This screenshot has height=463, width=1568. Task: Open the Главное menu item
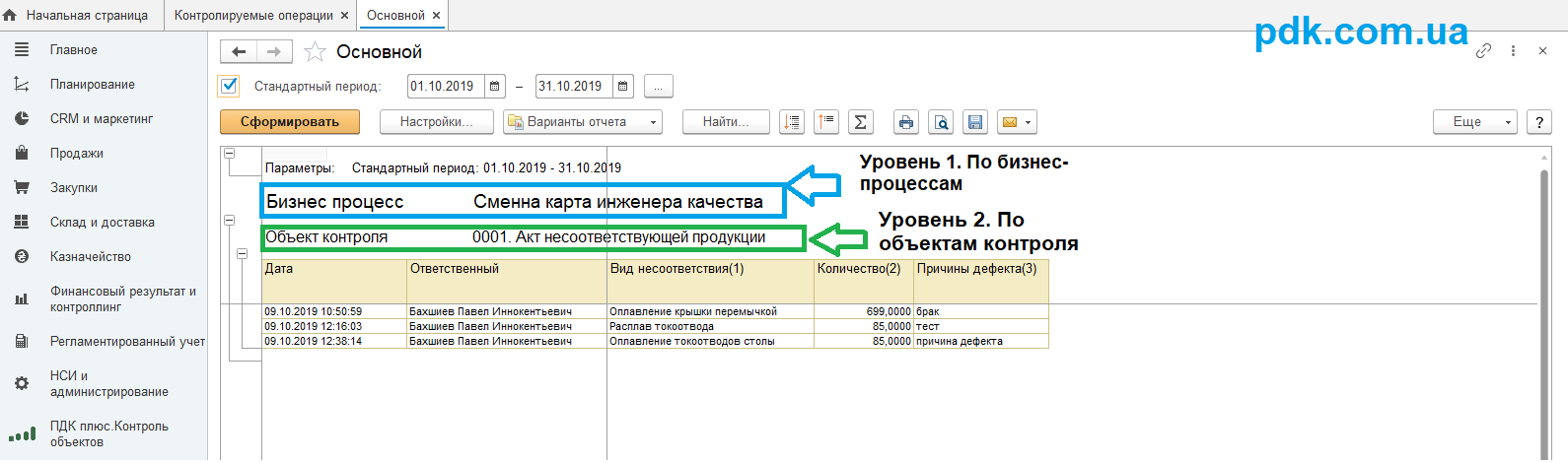[x=74, y=50]
